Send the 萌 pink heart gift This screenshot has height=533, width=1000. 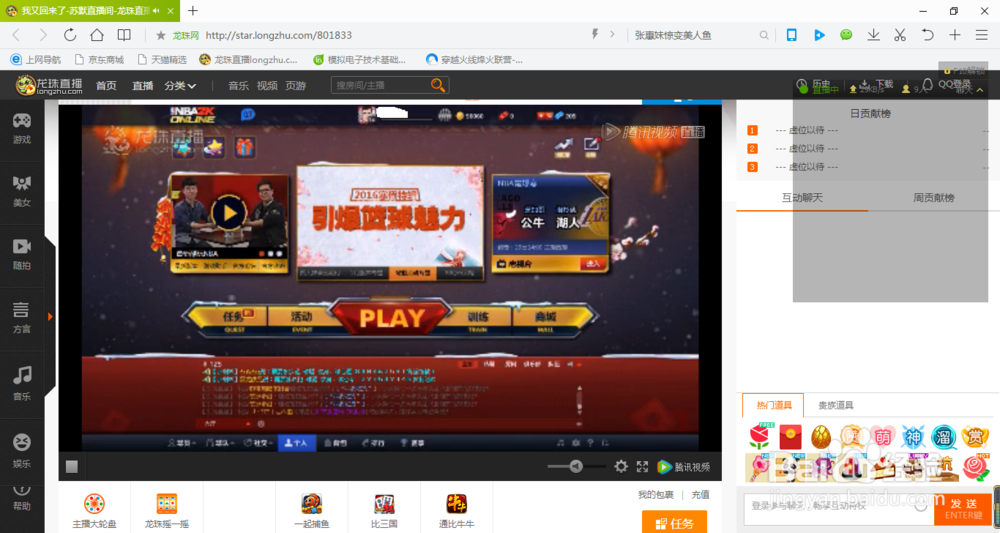pyautogui.click(x=883, y=437)
